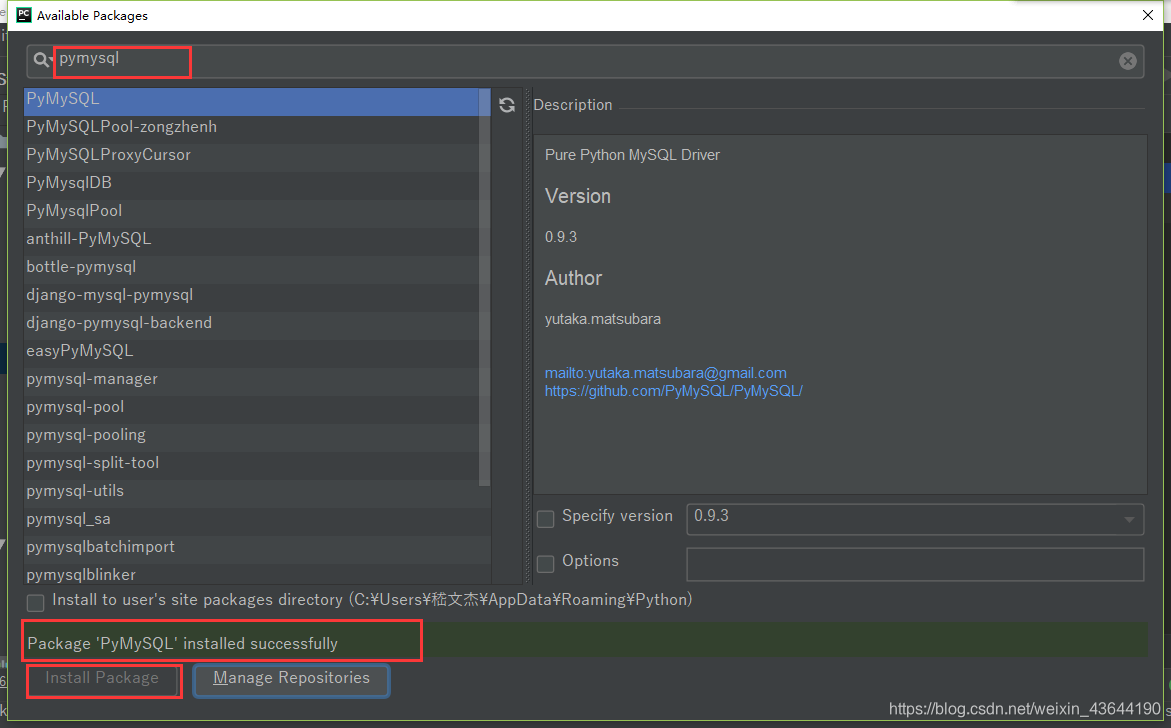Close the Available Packages dialog

1148,15
